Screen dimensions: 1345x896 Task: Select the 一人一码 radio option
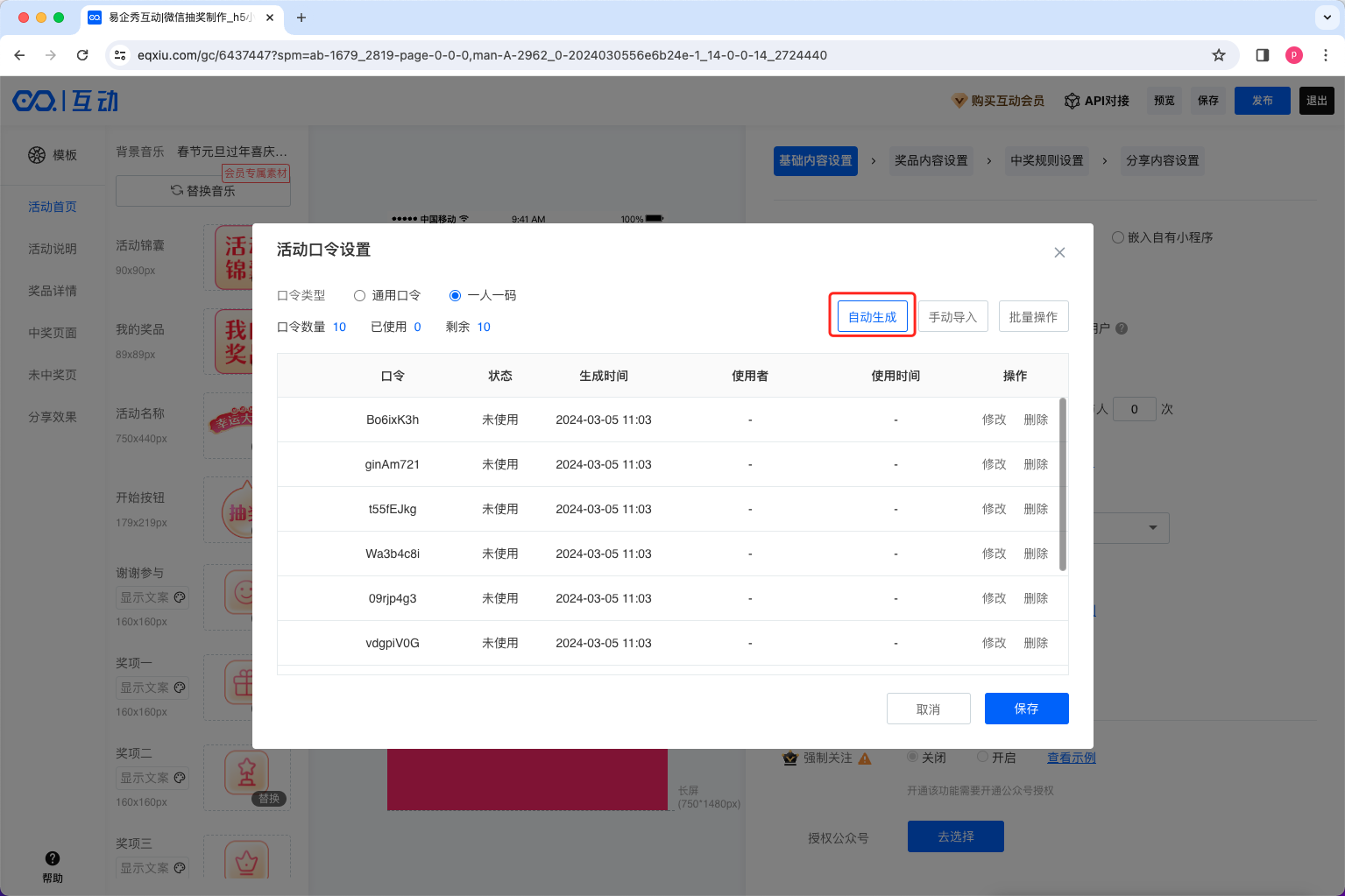455,295
